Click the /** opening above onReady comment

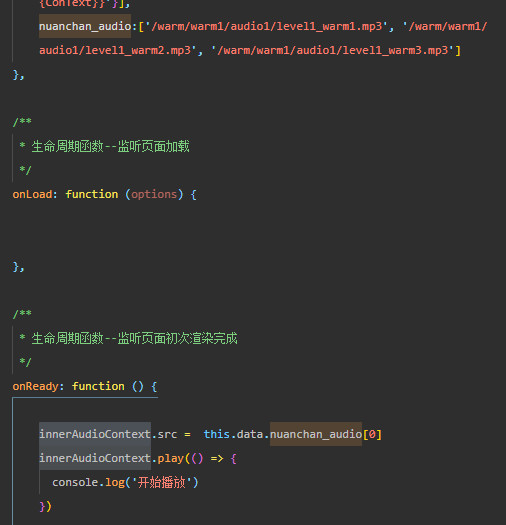click(x=22, y=314)
